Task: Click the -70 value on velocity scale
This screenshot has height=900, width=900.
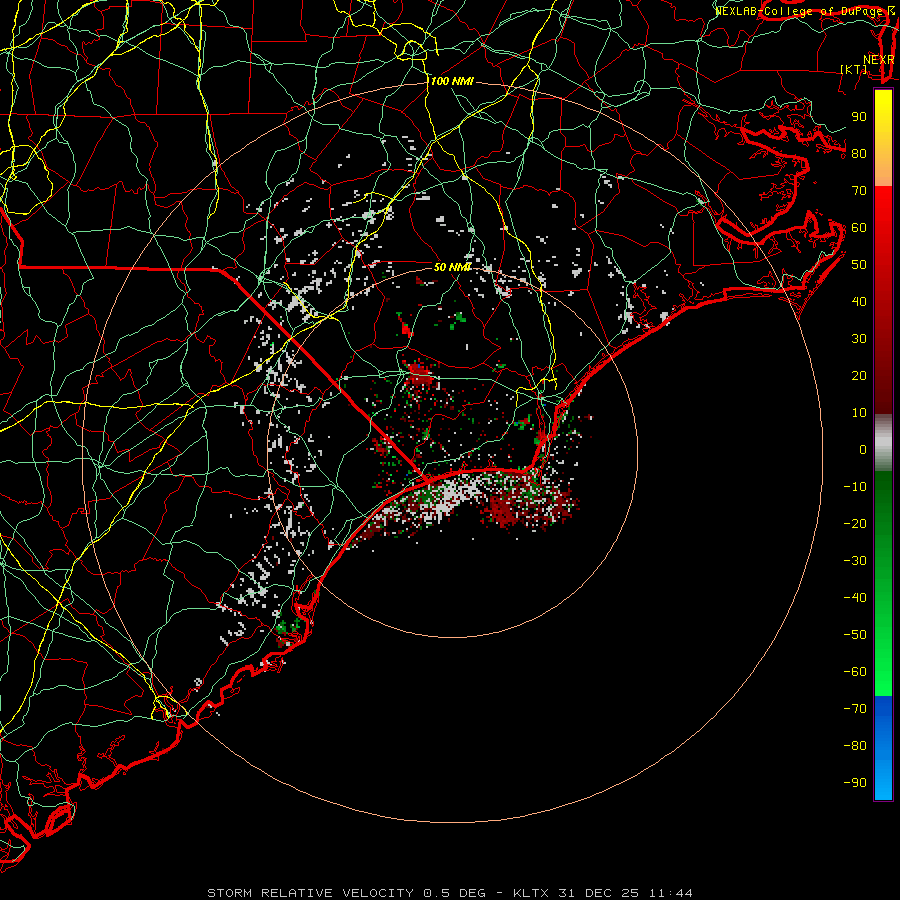Action: [x=855, y=708]
